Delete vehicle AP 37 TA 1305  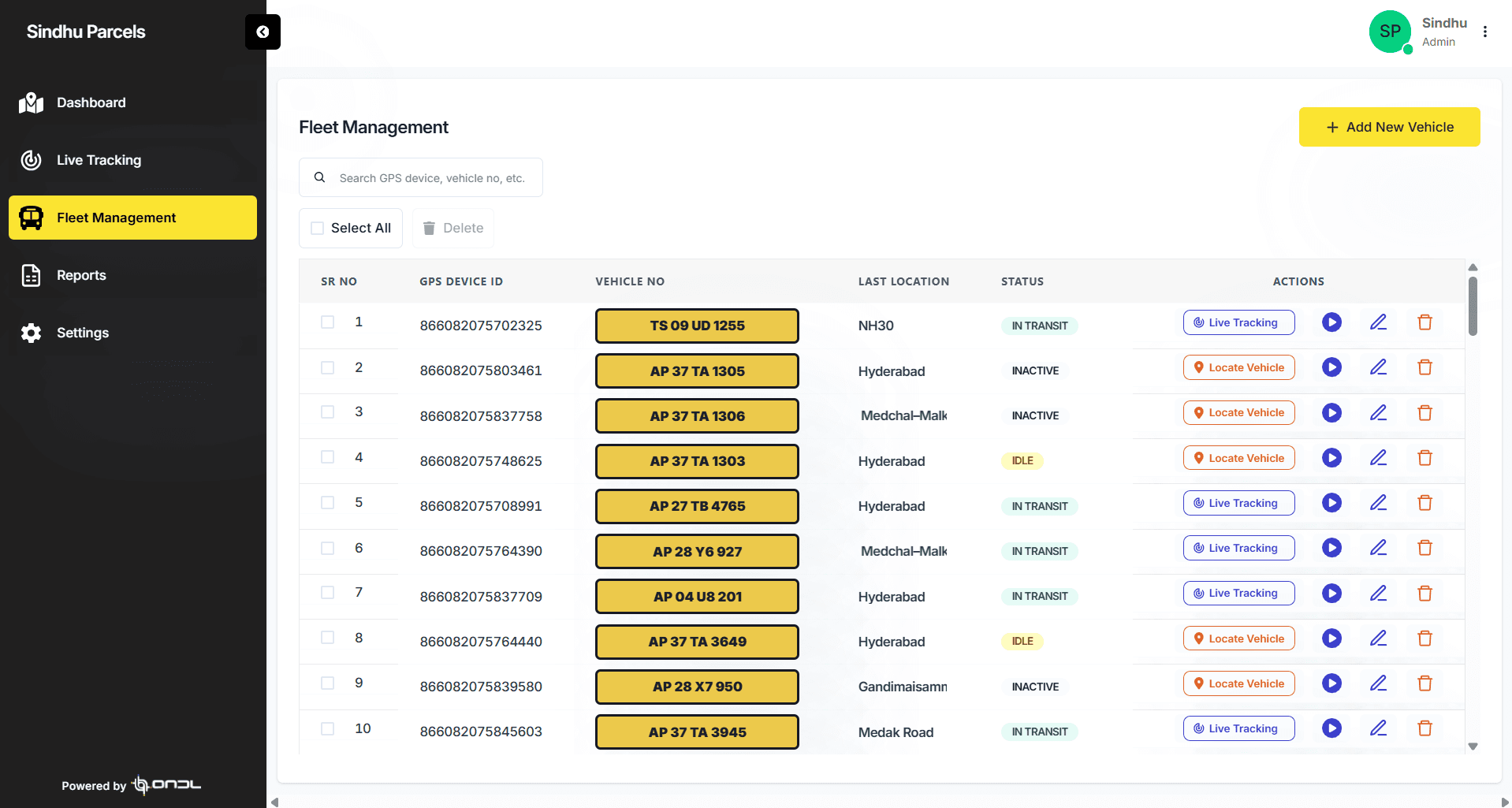(1424, 367)
